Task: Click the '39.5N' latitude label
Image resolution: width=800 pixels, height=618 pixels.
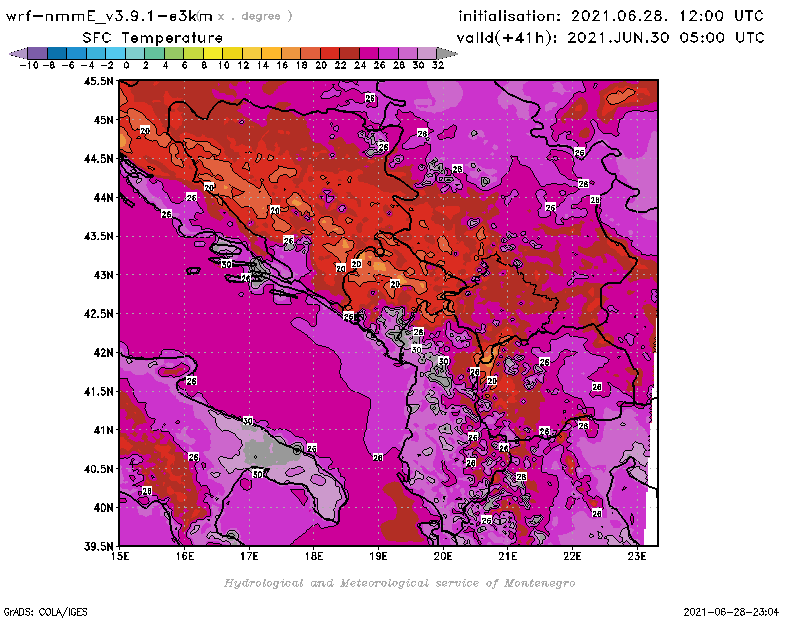Action: pyautogui.click(x=98, y=547)
